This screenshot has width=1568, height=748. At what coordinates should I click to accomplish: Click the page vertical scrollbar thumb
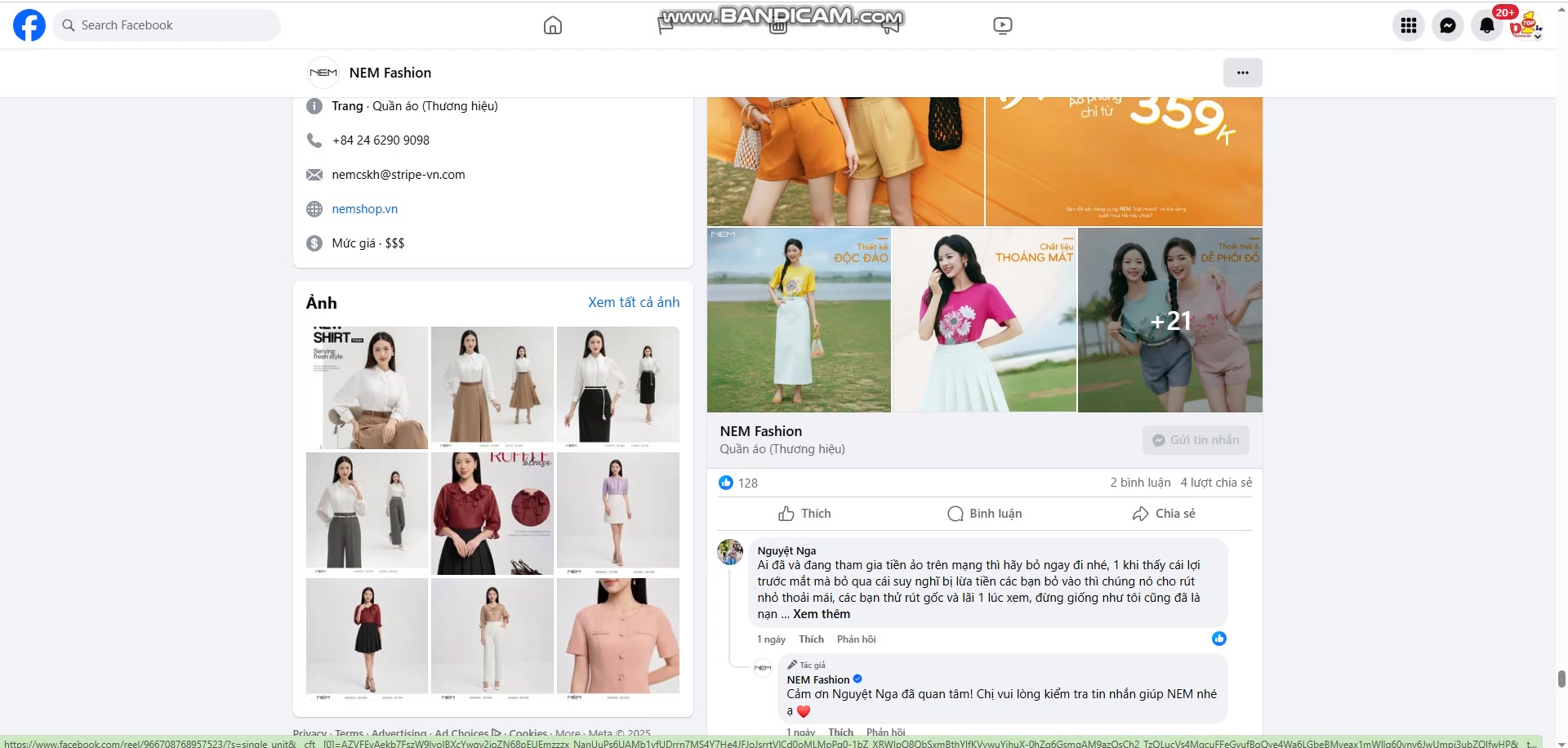(1561, 679)
